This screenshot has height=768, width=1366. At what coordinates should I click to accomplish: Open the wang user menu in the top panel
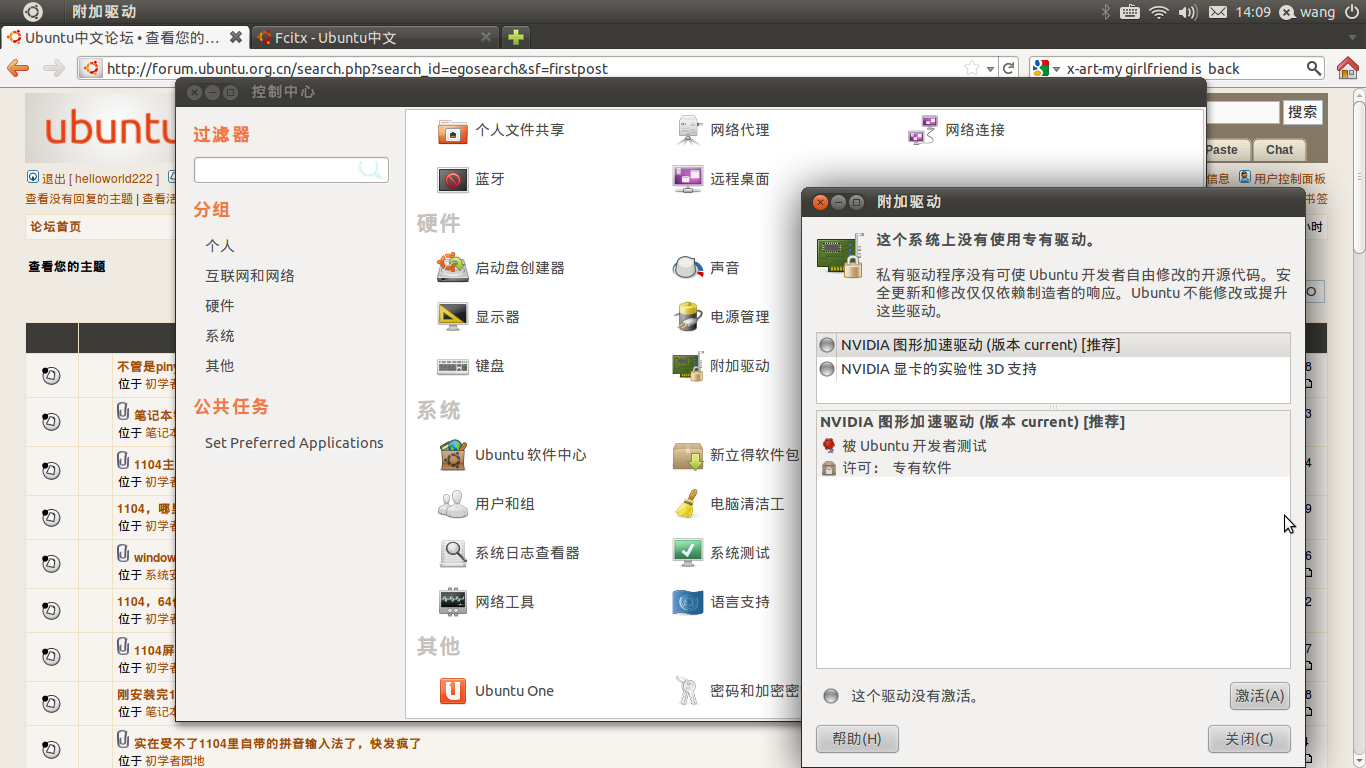pos(1307,12)
